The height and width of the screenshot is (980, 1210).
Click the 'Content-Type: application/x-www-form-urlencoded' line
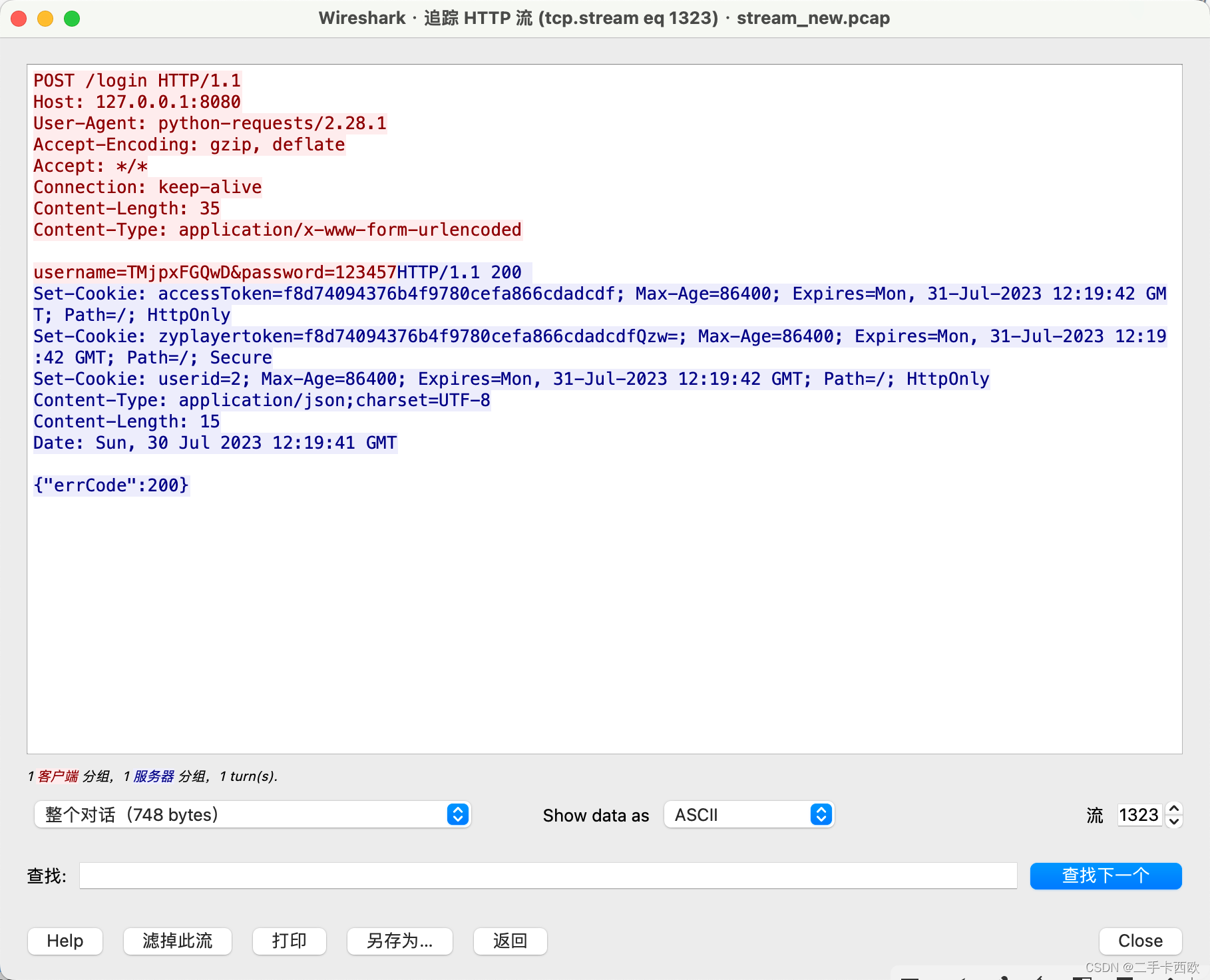point(278,230)
